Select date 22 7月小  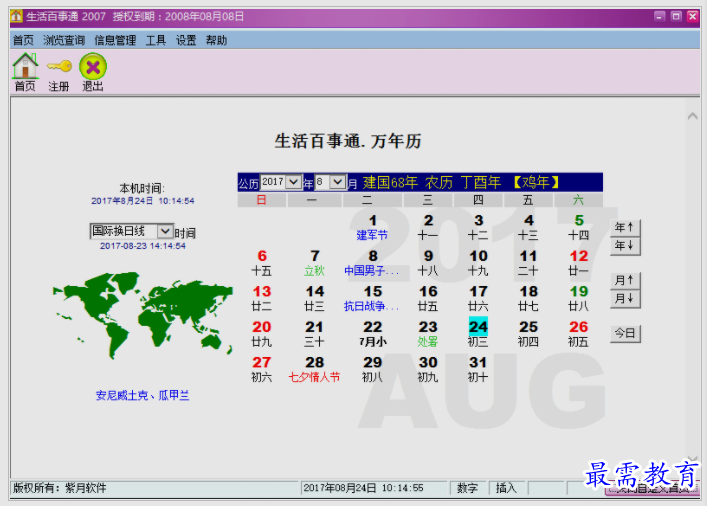[372, 334]
